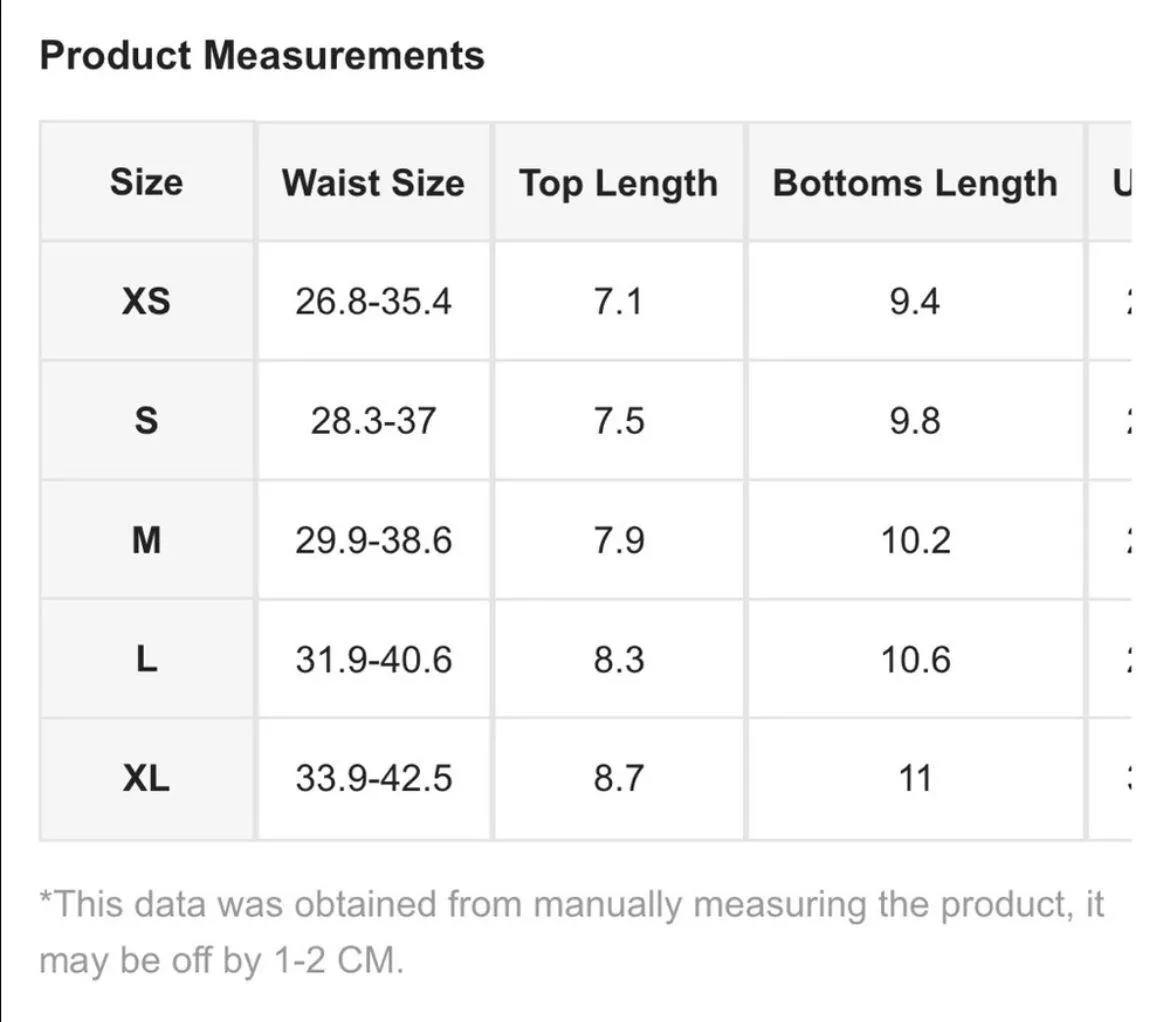Click the M size row label
This screenshot has height=1022, width=1164.
pos(146,540)
